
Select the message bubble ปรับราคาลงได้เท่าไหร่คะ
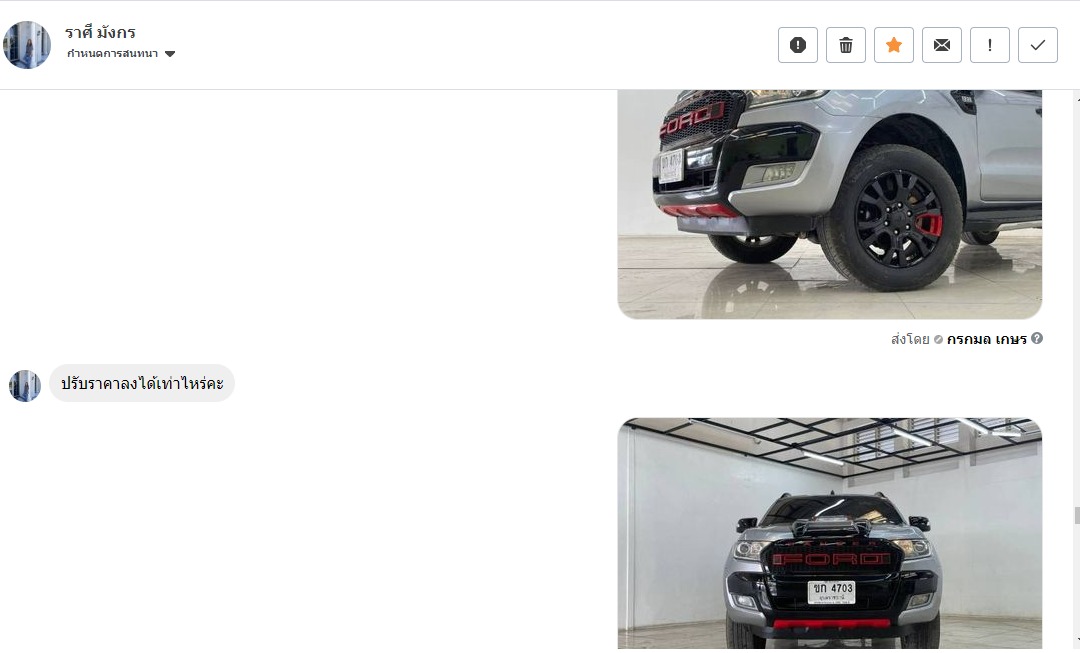(142, 384)
